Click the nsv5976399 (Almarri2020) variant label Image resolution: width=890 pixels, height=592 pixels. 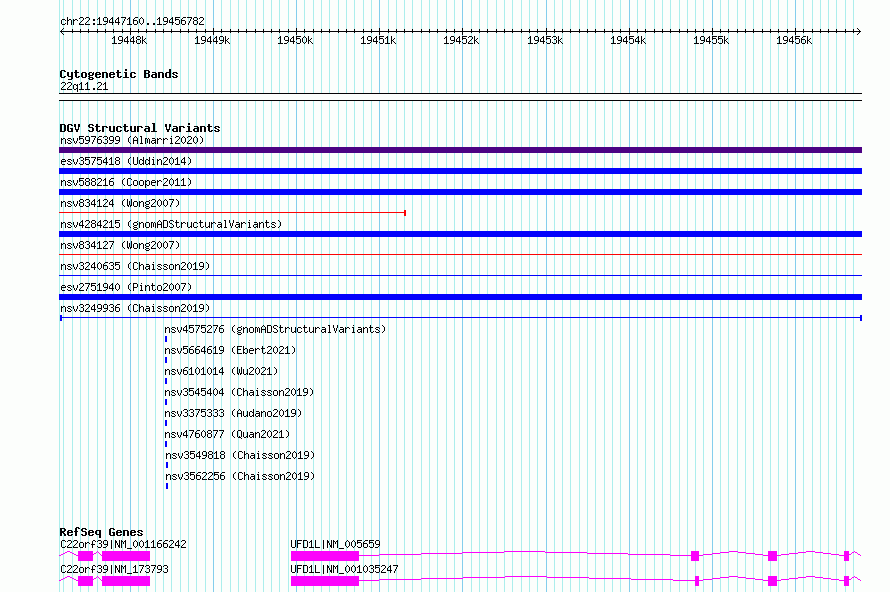click(132, 140)
